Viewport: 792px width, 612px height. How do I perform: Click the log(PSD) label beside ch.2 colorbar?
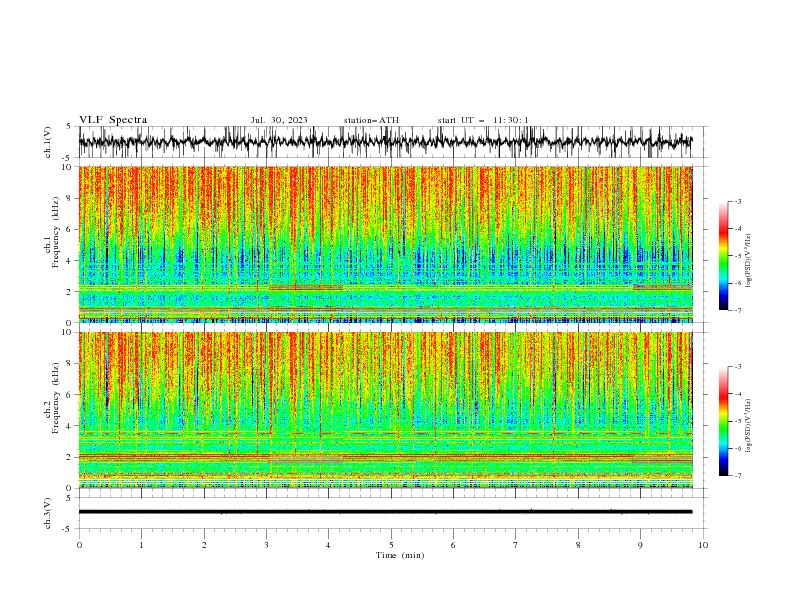pos(748,426)
